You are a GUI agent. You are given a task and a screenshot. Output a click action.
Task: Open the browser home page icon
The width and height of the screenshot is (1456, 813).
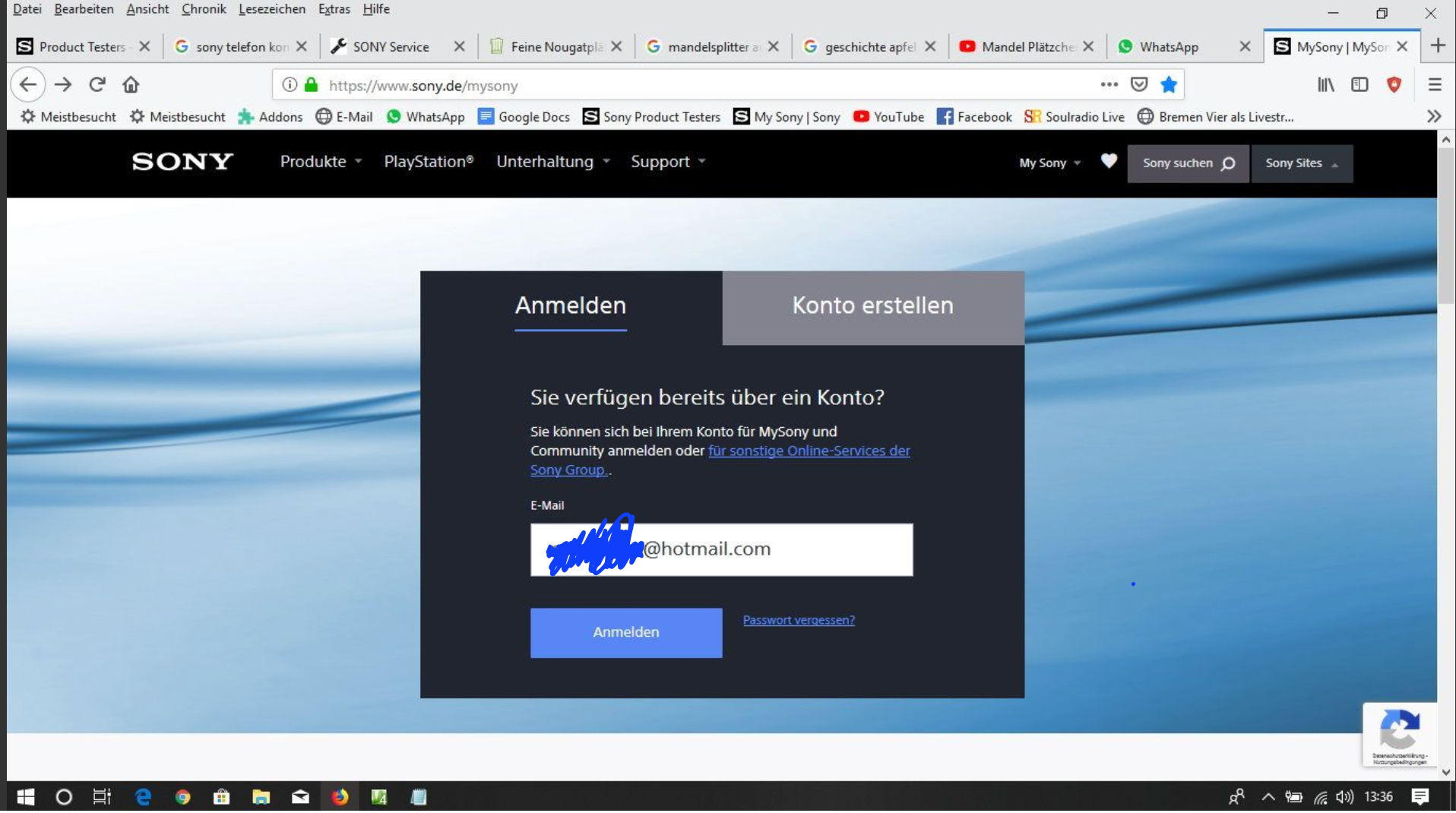[131, 84]
